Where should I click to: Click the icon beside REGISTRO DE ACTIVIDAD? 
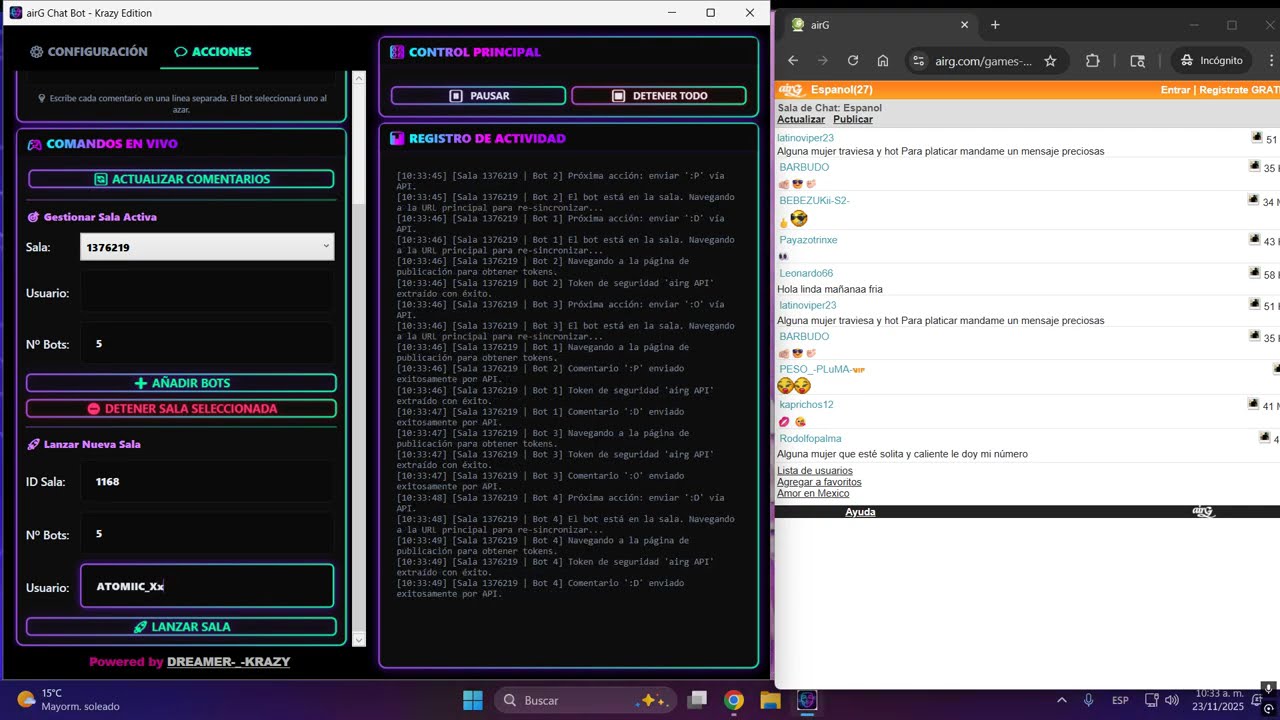coord(397,139)
